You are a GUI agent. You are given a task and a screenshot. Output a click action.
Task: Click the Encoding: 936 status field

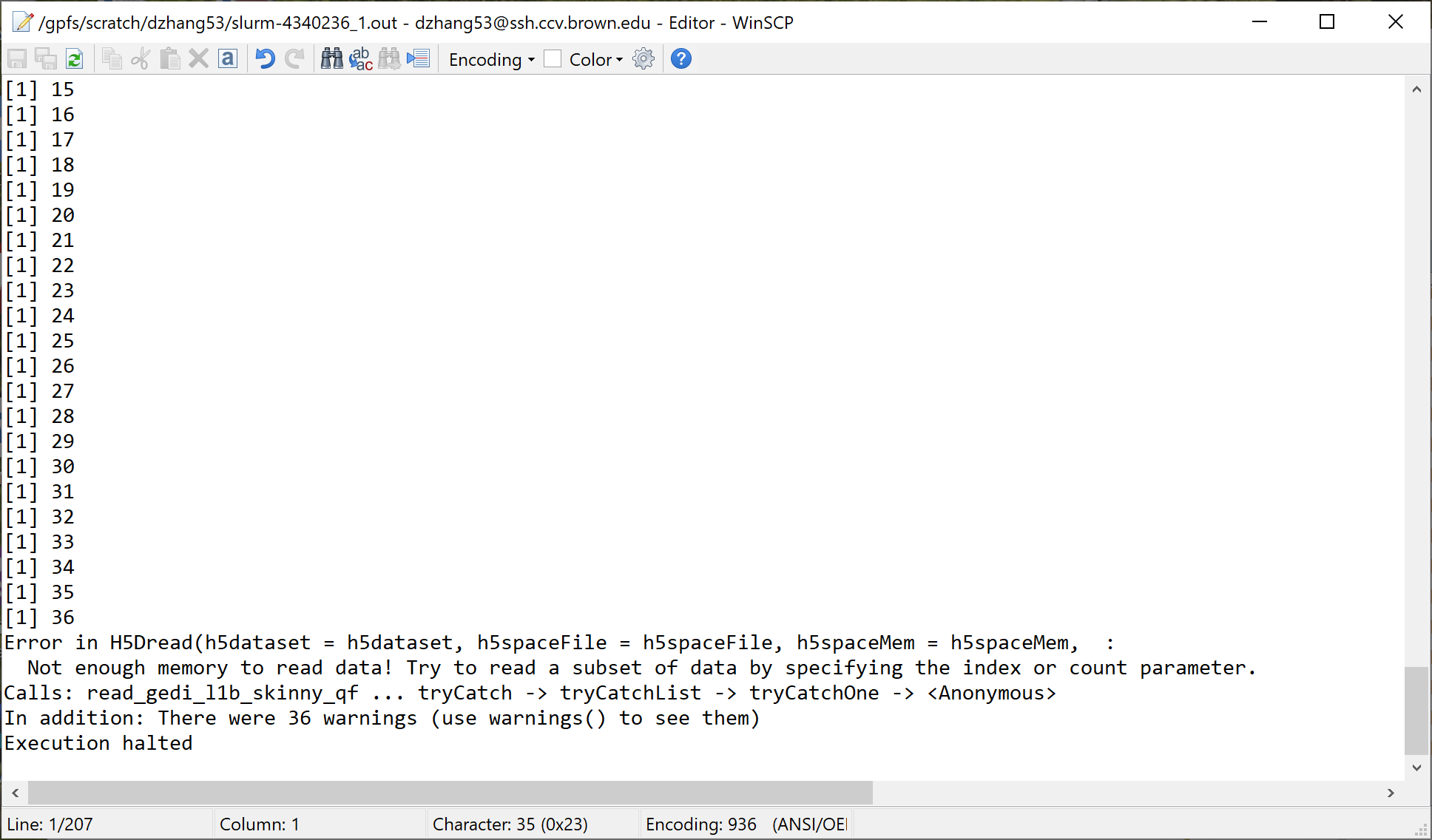pyautogui.click(x=700, y=823)
